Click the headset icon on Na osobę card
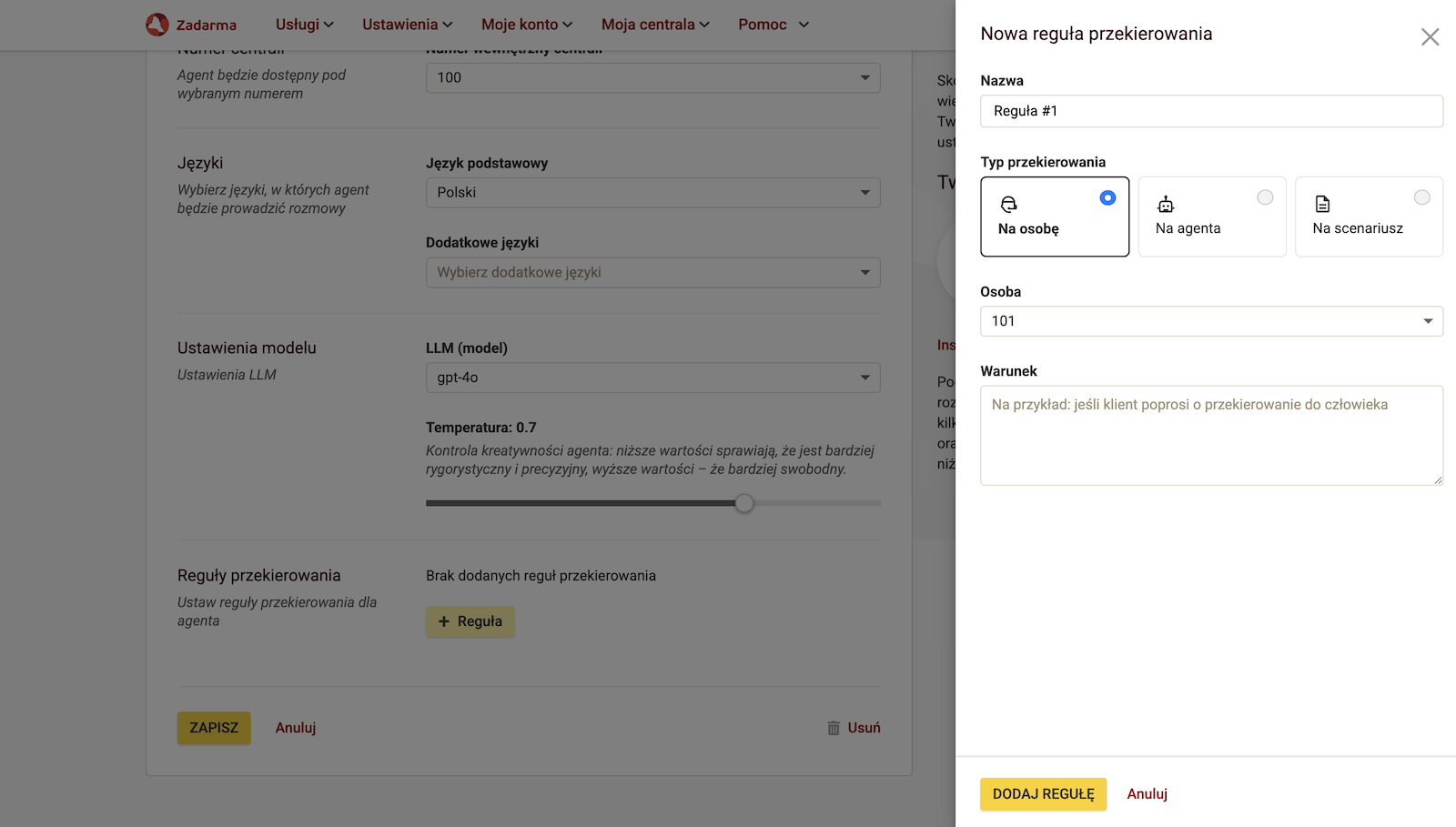The height and width of the screenshot is (827, 1456). pos(1008,205)
